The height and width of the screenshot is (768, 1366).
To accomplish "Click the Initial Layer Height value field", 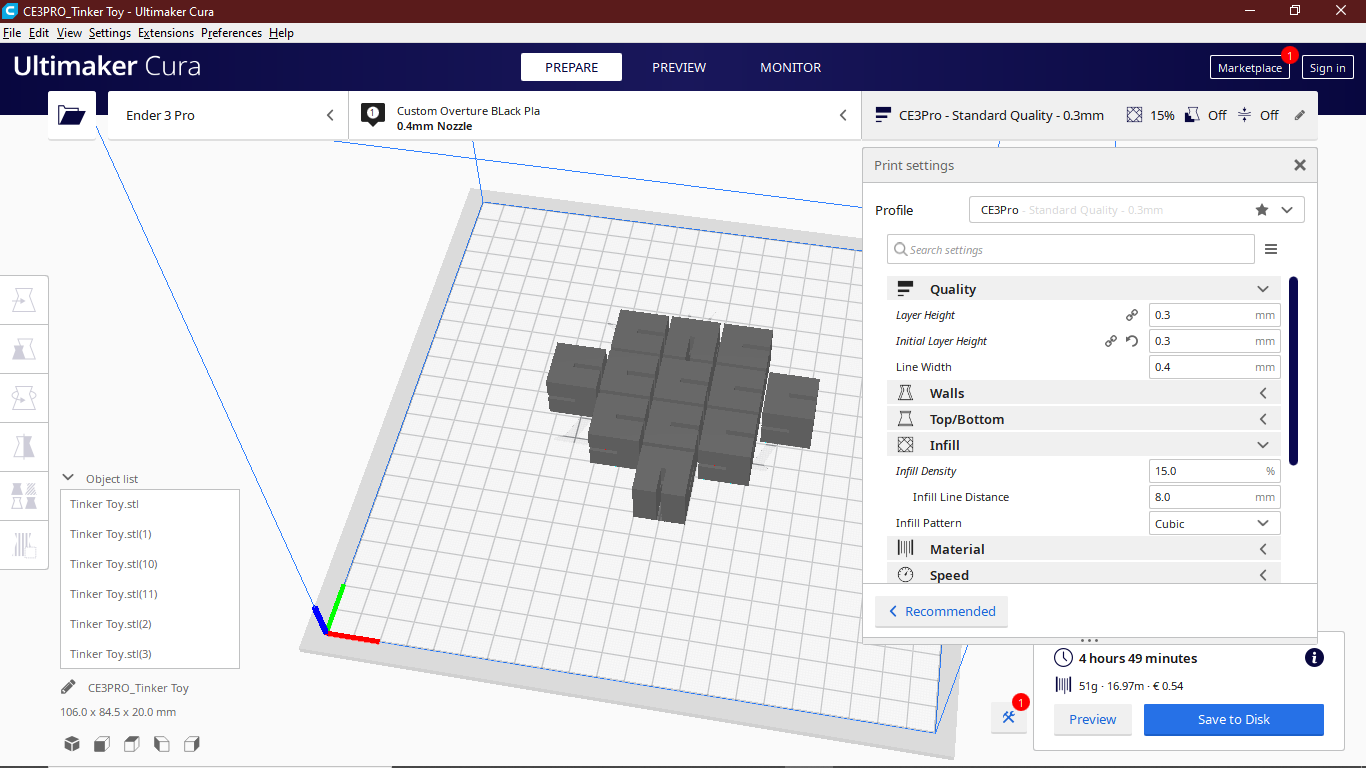I will (x=1215, y=341).
